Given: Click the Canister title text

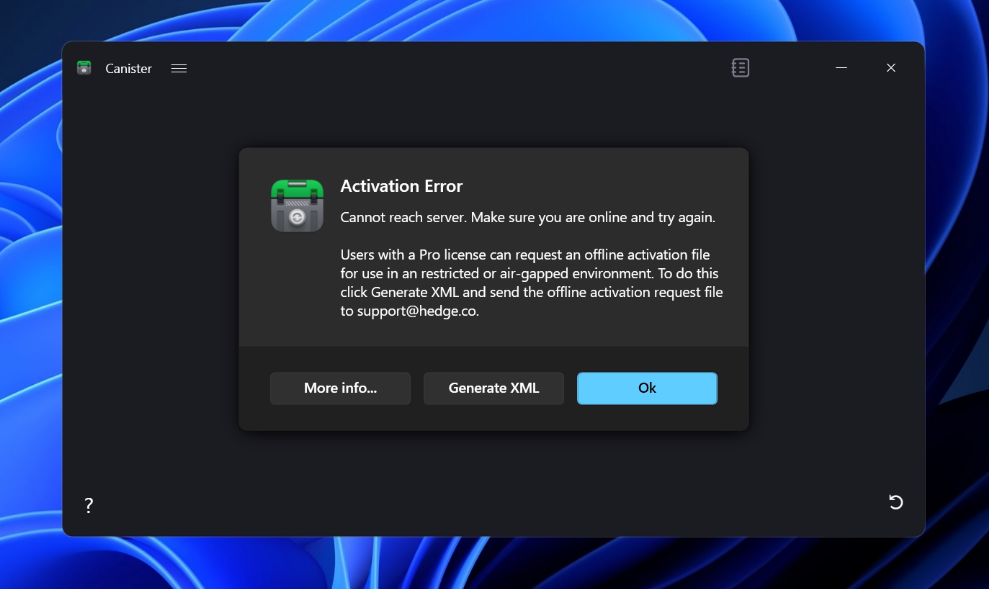Looking at the screenshot, I should click(x=128, y=69).
